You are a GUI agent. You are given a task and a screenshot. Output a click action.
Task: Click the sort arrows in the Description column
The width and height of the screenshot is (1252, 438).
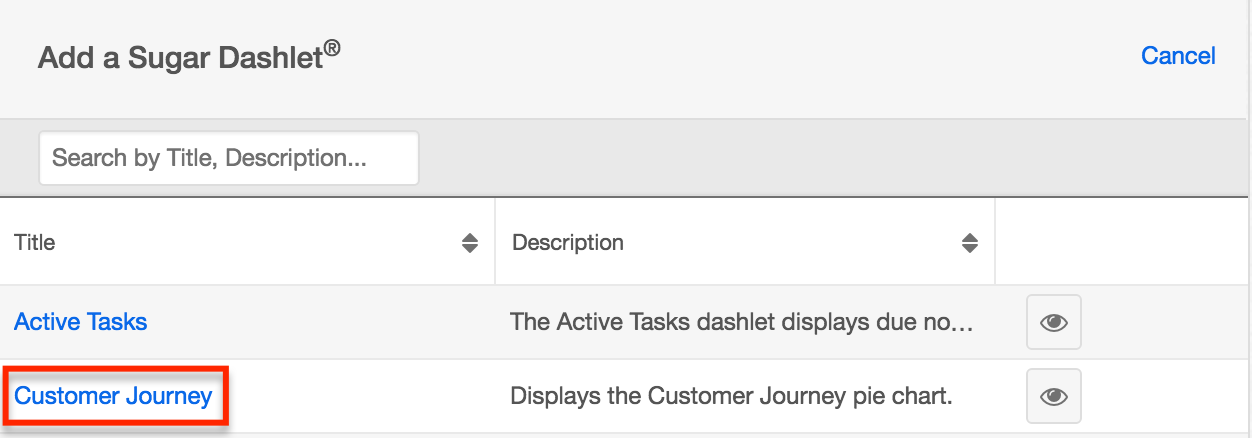tap(969, 243)
